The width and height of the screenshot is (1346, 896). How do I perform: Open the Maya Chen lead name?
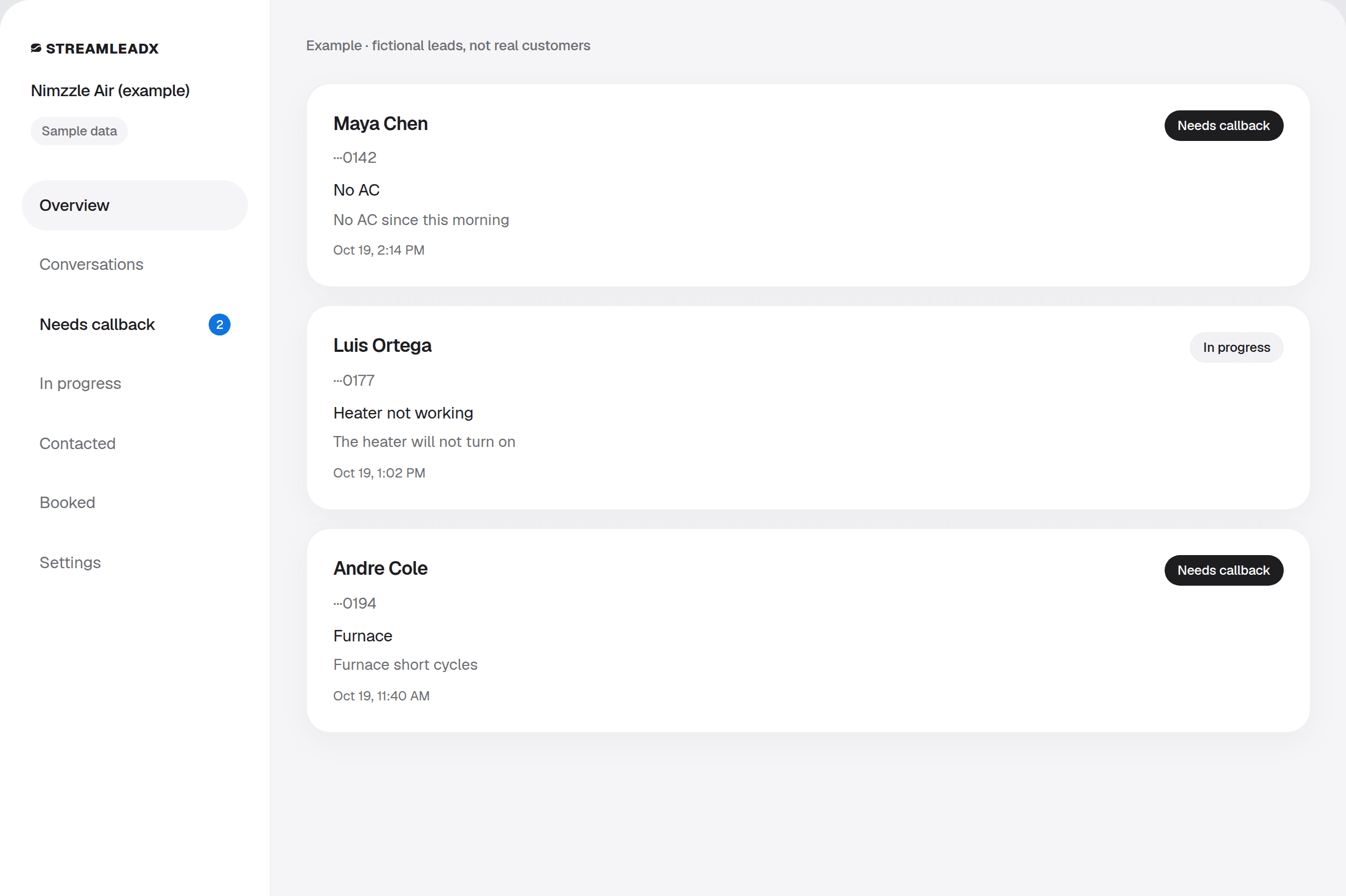tap(381, 124)
